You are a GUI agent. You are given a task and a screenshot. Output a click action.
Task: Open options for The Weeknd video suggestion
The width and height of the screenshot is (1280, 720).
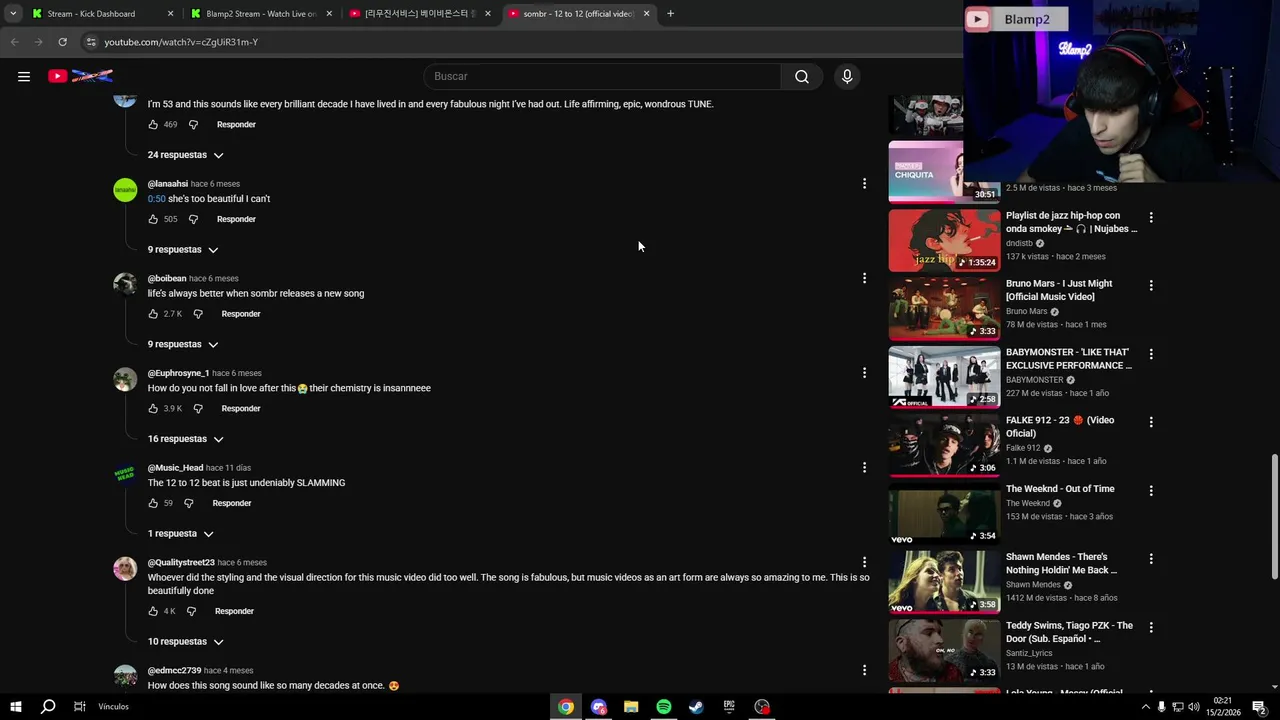click(1151, 490)
